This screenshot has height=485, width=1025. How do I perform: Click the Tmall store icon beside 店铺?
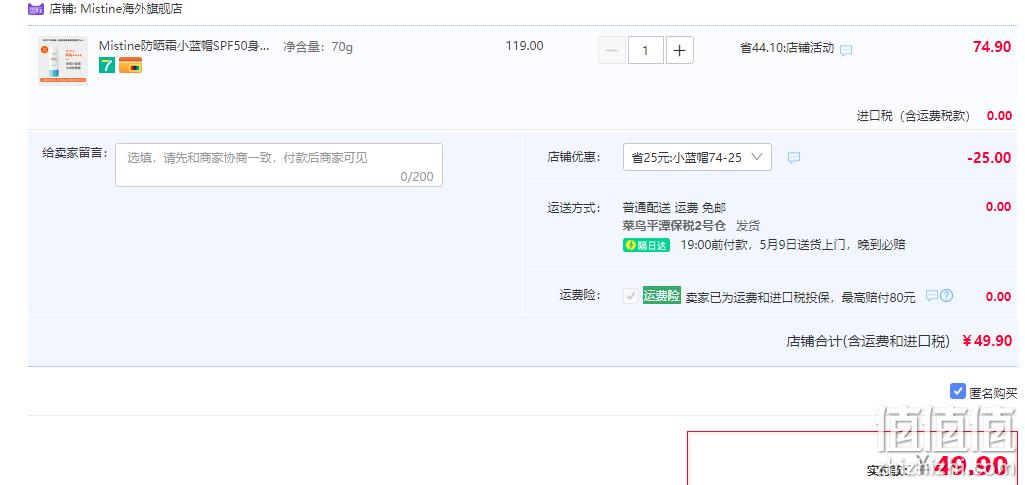[x=36, y=8]
